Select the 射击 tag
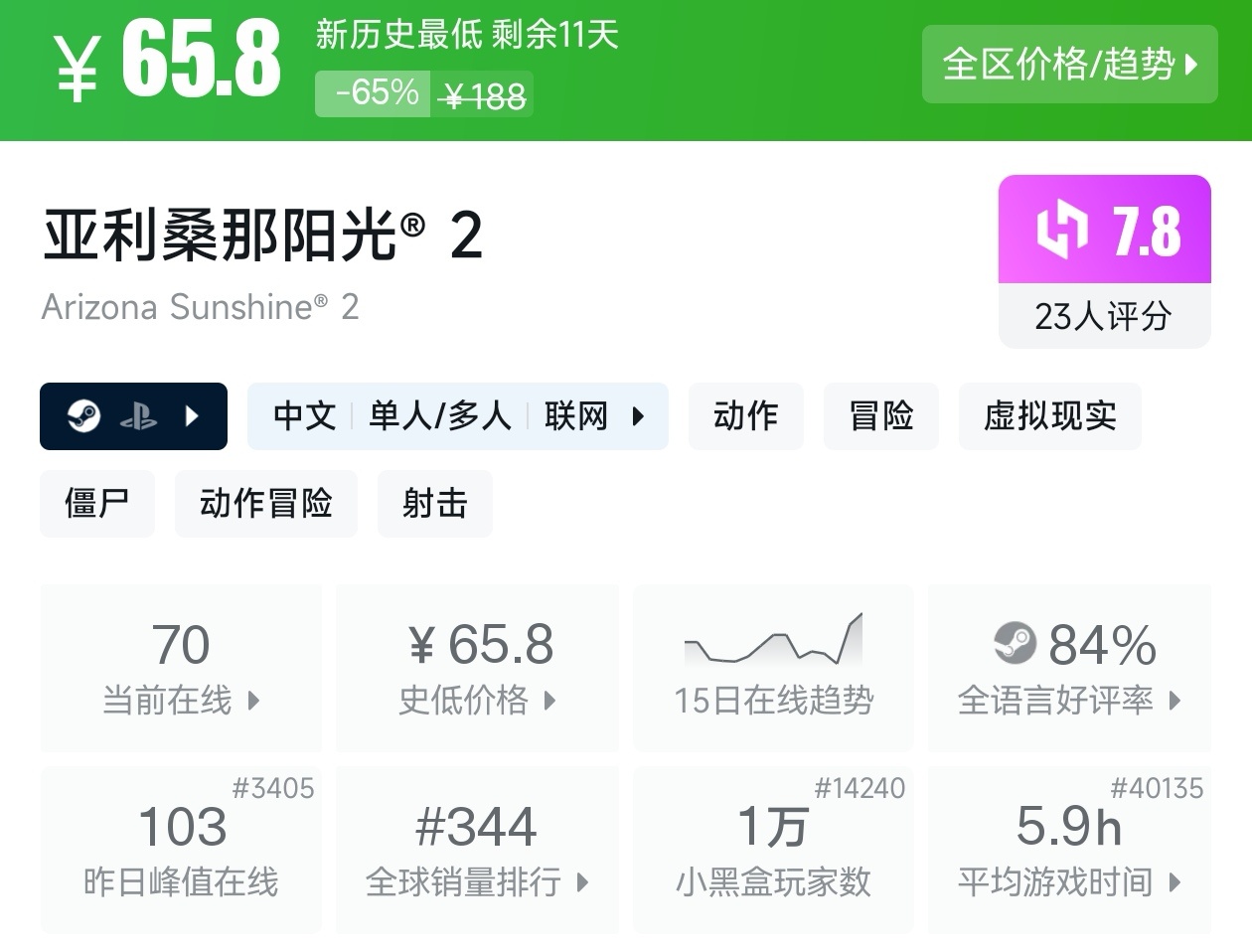1252x952 pixels. tap(434, 504)
